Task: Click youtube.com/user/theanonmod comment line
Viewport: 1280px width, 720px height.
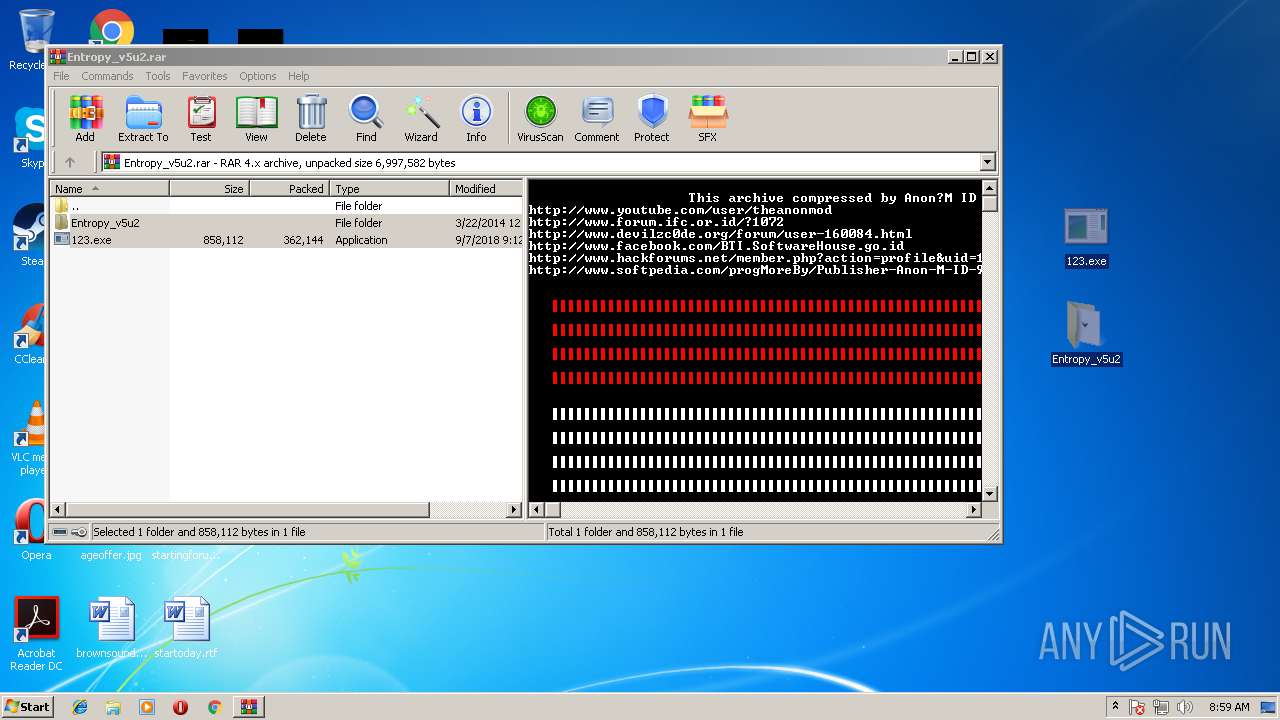Action: click(x=680, y=210)
